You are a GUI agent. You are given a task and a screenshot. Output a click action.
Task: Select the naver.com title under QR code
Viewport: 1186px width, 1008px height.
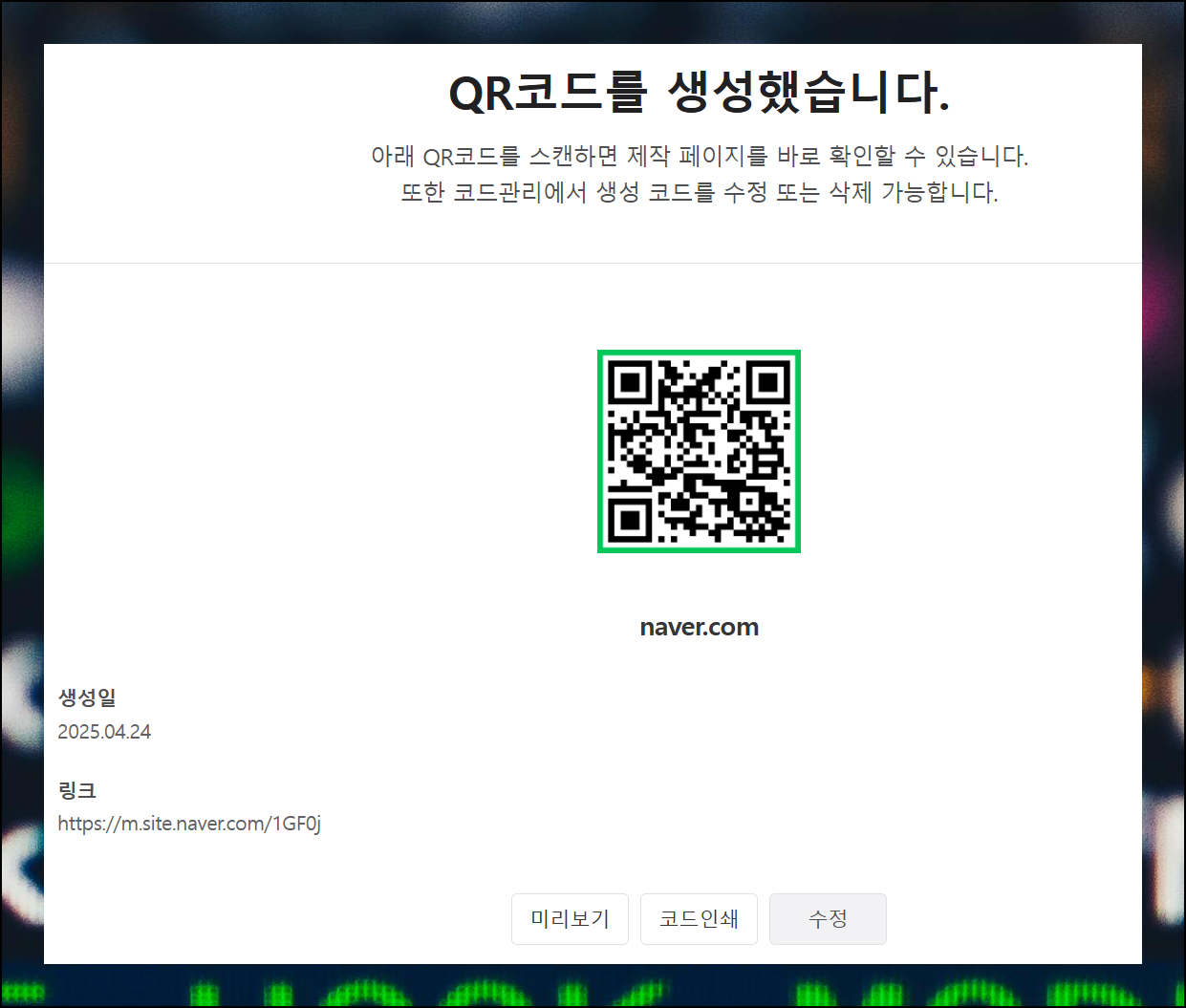tap(699, 627)
